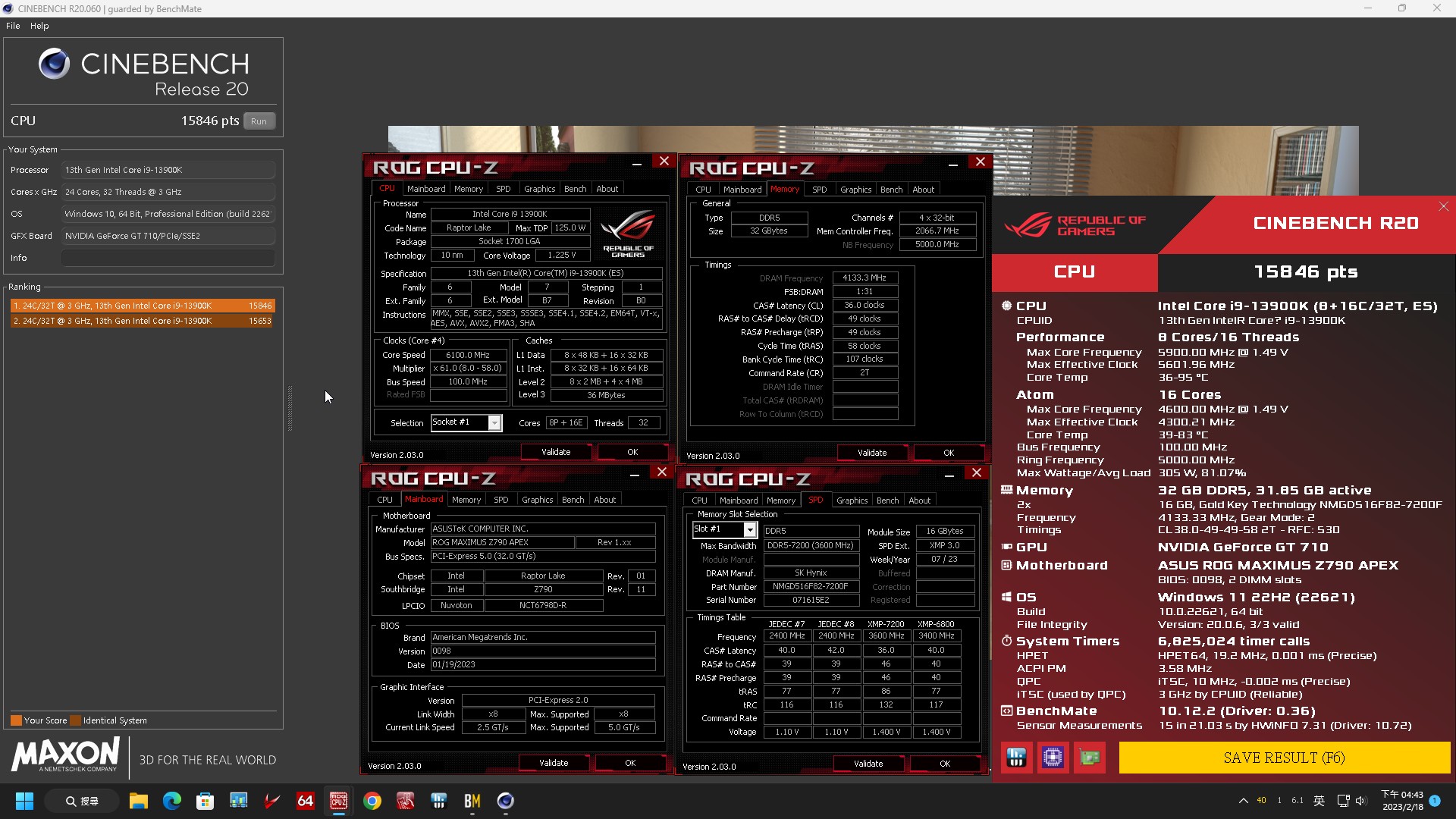The width and height of the screenshot is (1456, 819).
Task: Select ranking row with 15653 score
Action: point(143,321)
